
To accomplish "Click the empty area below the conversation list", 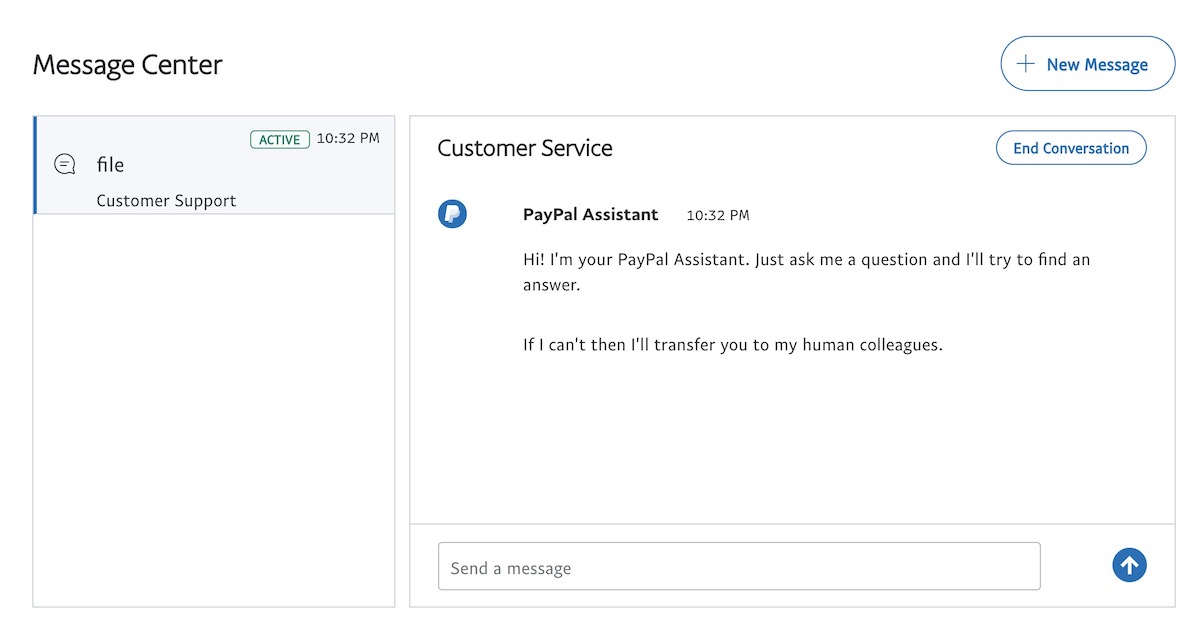I will coord(214,410).
